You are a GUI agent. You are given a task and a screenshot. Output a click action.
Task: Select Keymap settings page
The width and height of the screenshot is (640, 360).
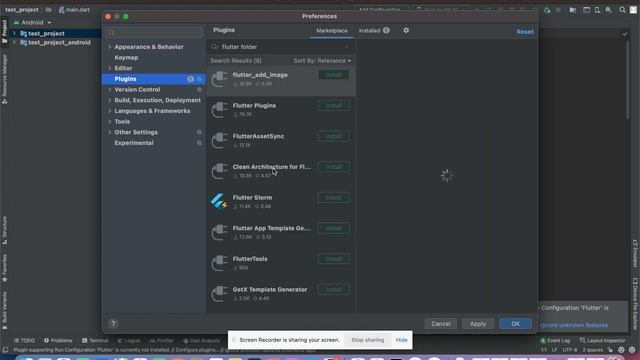[x=126, y=58]
